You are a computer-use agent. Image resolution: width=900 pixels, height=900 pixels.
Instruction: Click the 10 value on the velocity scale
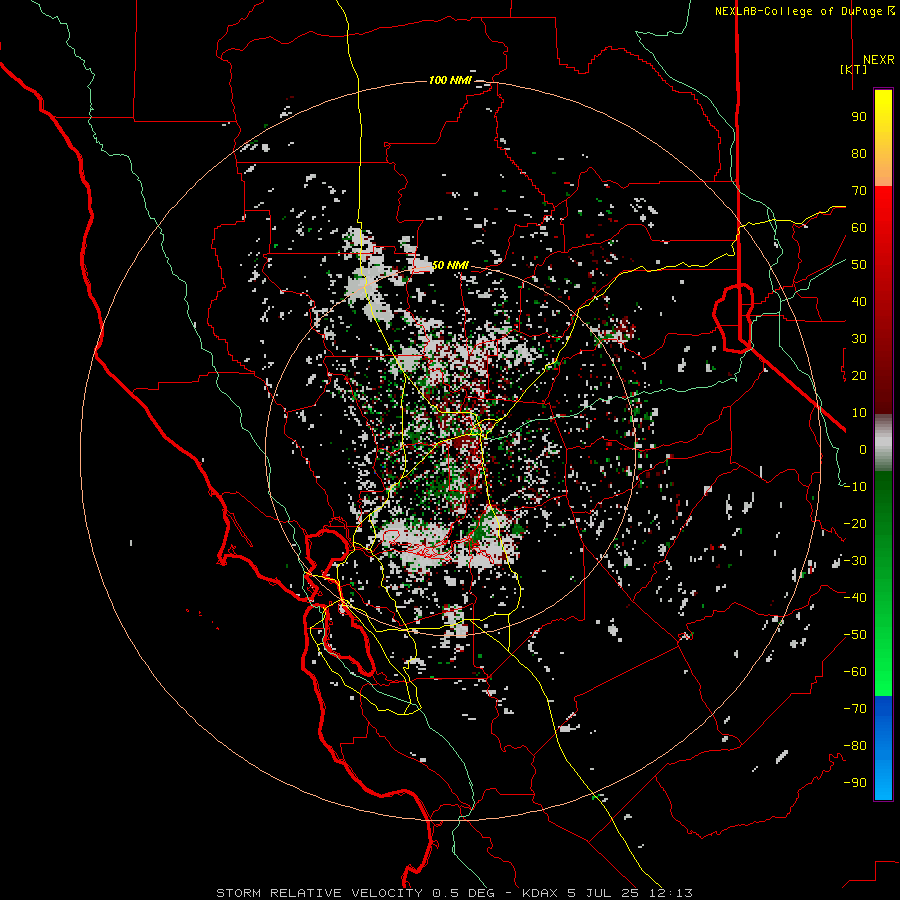pyautogui.click(x=859, y=413)
